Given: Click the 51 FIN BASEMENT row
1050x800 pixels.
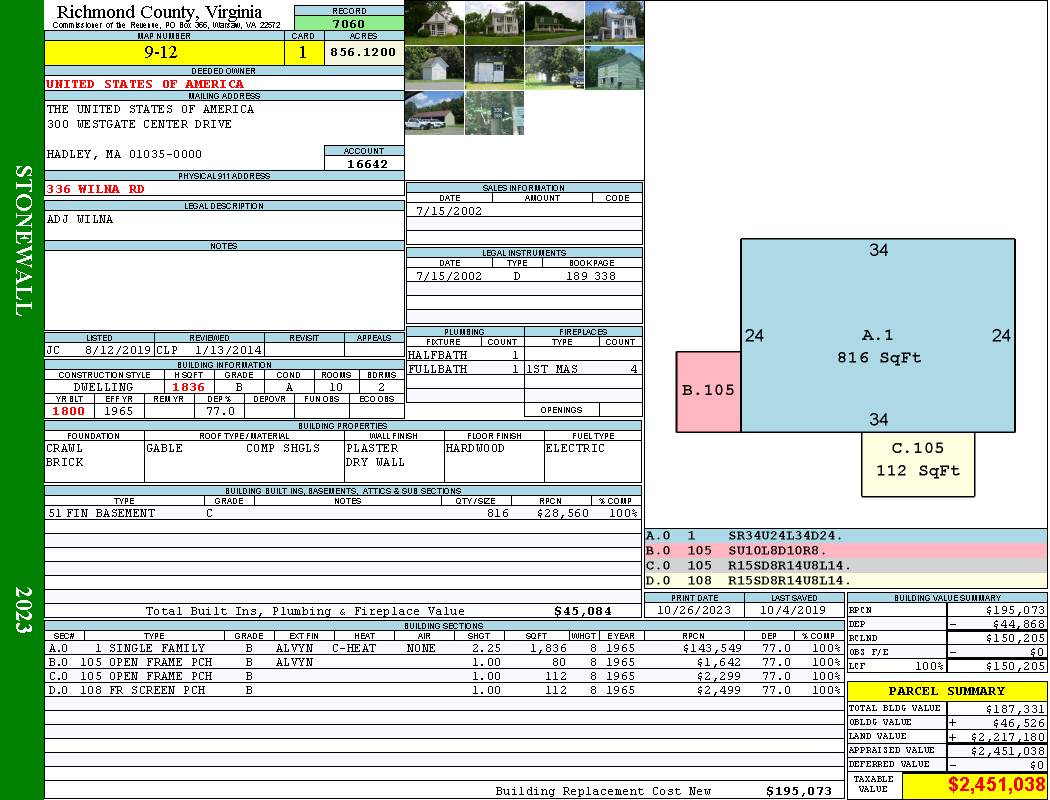Looking at the screenshot, I should tap(343, 513).
